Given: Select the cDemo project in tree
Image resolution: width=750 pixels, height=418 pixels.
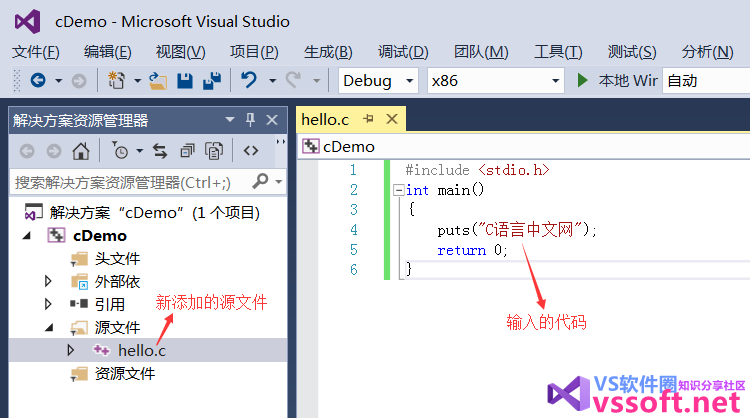Looking at the screenshot, I should coord(99,236).
